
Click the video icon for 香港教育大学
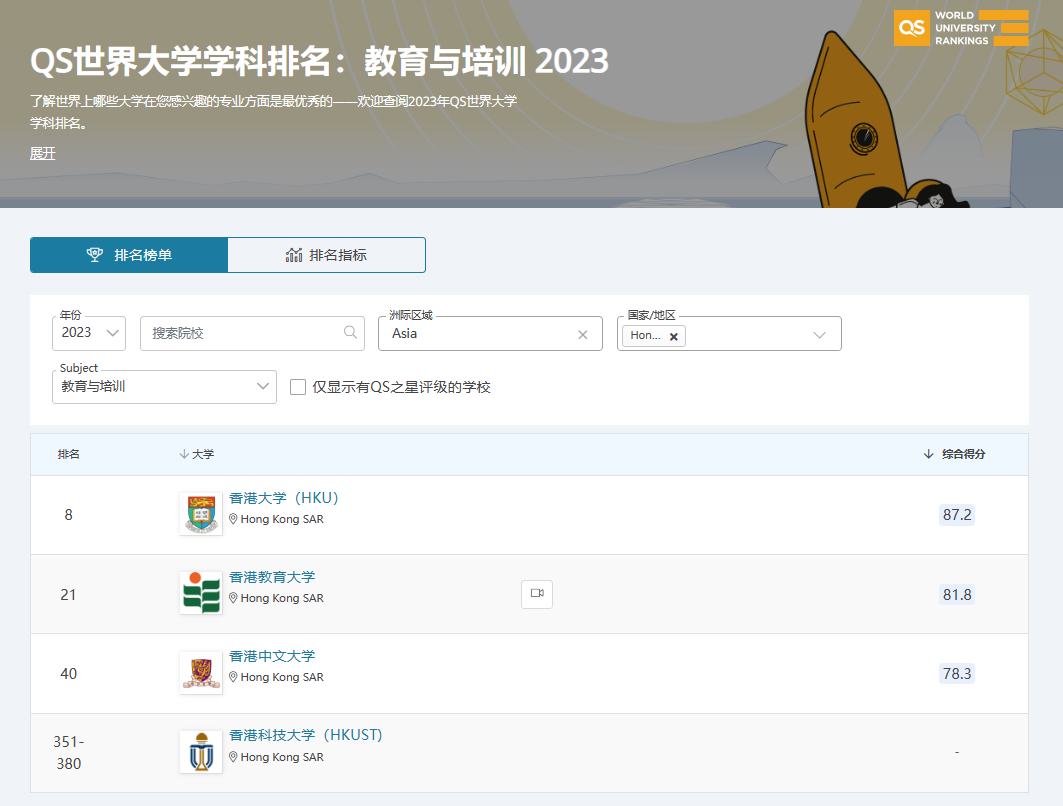[537, 594]
